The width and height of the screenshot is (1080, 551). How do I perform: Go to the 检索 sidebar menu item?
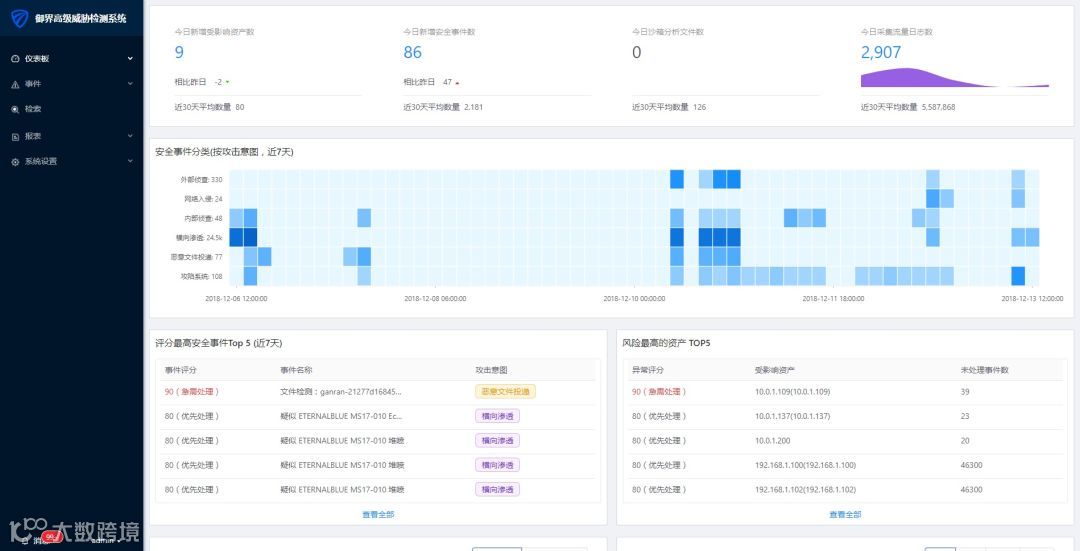tap(72, 110)
